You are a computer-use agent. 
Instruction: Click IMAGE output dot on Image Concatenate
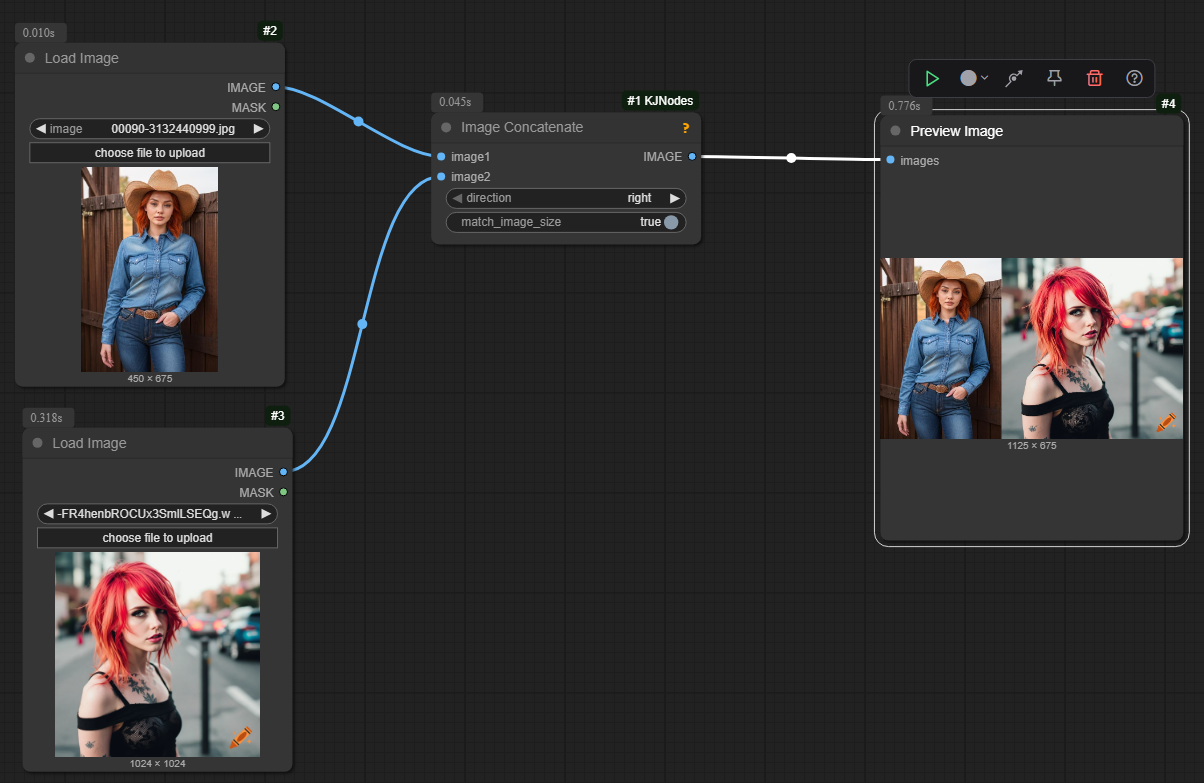pos(692,157)
